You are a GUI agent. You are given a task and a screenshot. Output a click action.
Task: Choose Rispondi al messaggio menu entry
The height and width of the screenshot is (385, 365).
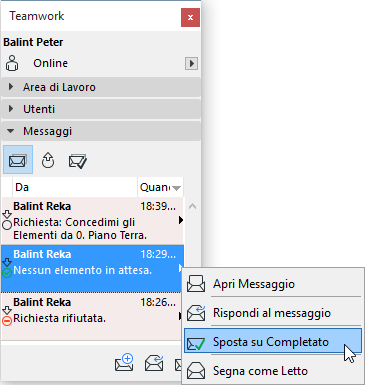[273, 313]
